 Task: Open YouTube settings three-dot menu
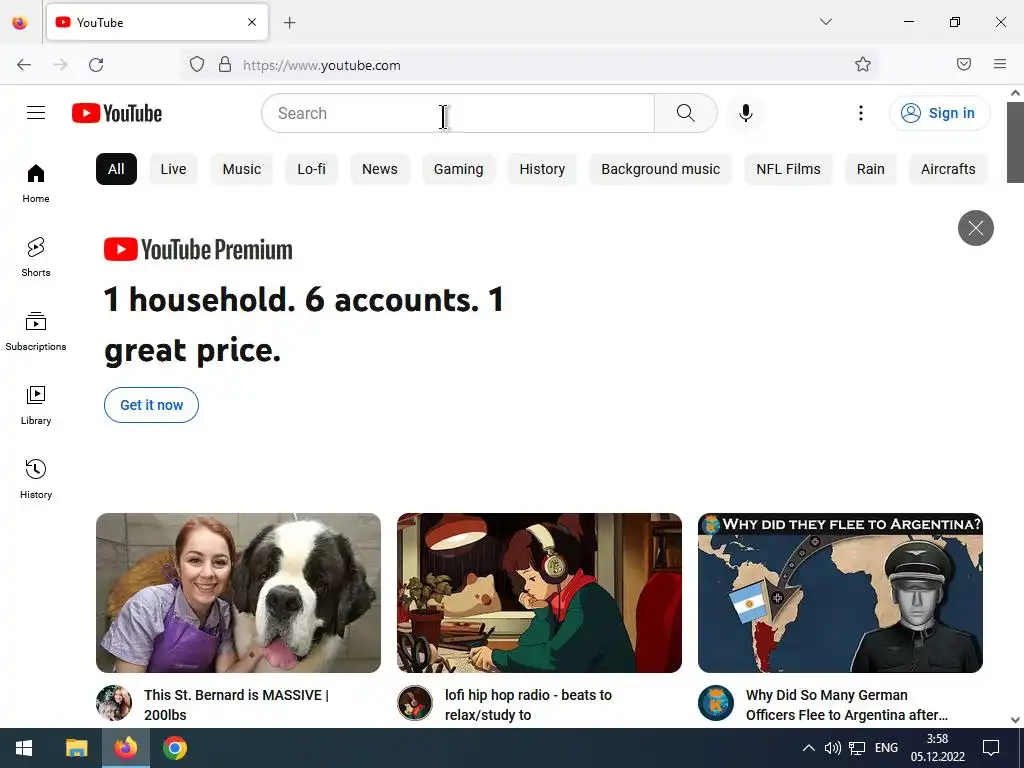click(861, 113)
